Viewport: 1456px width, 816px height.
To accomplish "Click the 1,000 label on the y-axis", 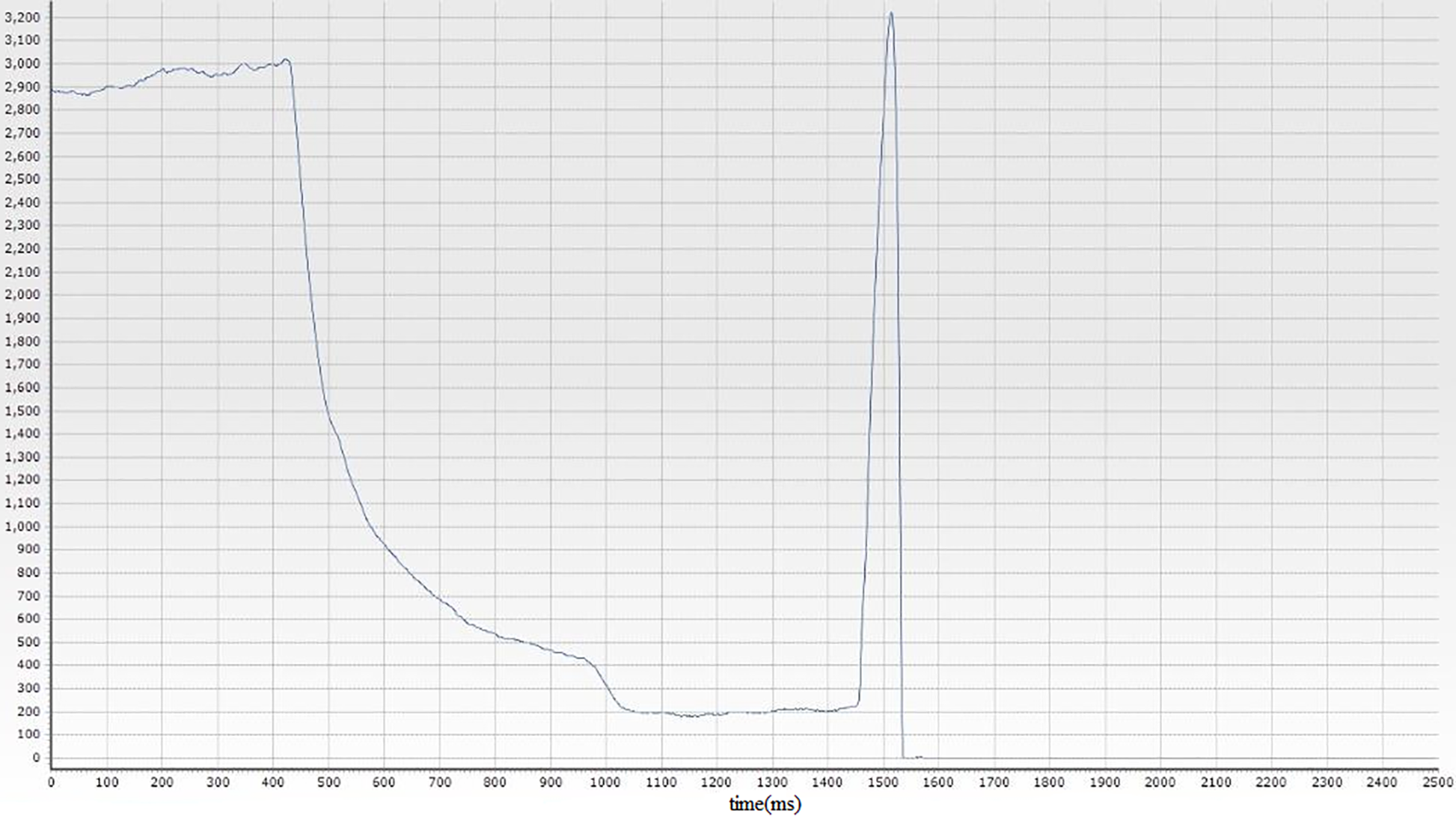I will click(x=22, y=526).
